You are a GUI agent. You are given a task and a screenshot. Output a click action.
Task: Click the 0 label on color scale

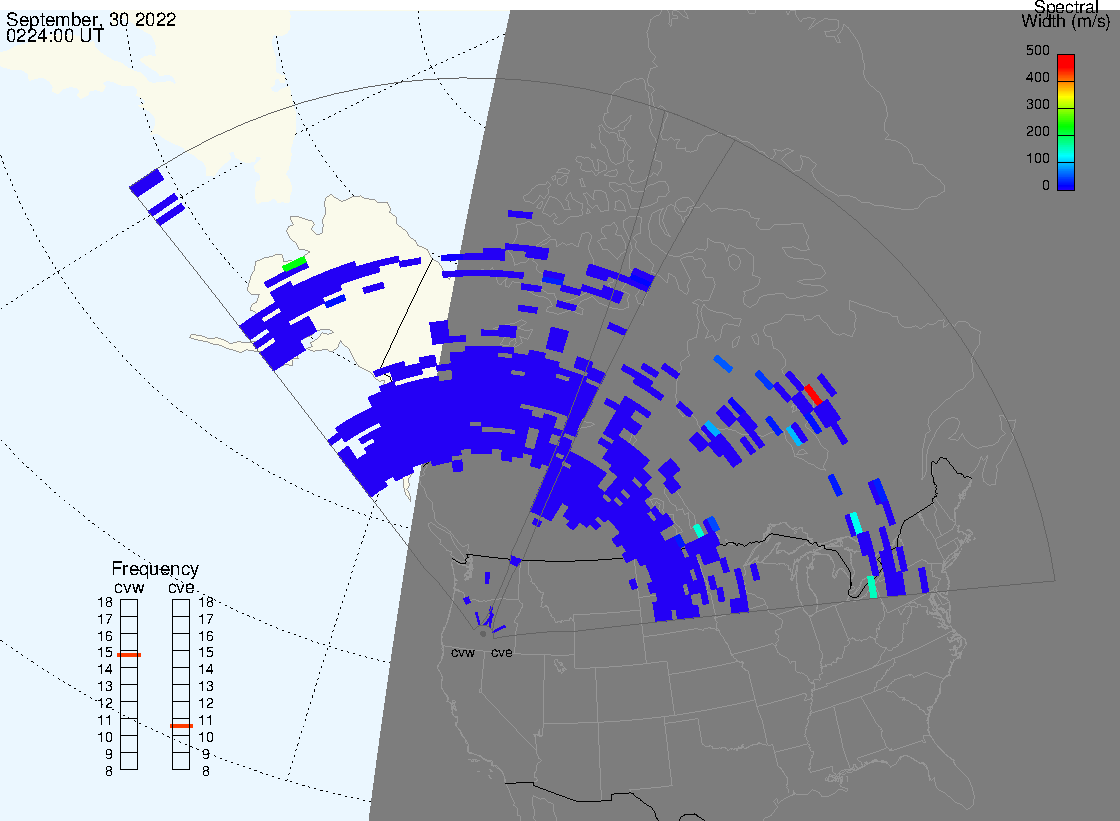[1046, 186]
